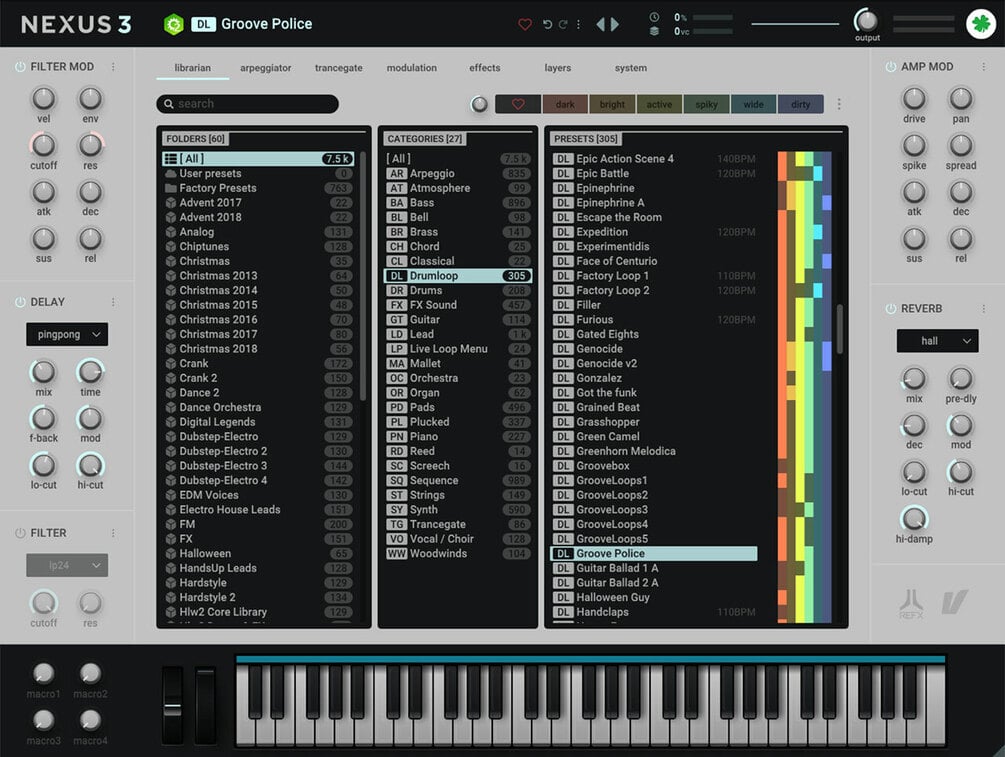Open the hall reverb type dropdown
1005x757 pixels.
pos(937,341)
